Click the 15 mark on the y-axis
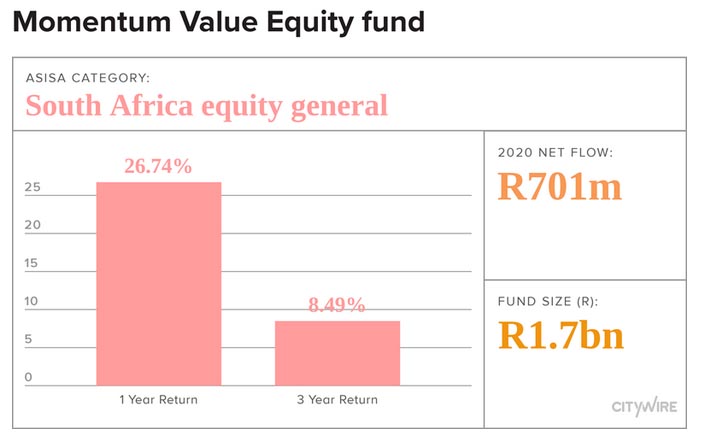This screenshot has height=438, width=702. pyautogui.click(x=33, y=263)
